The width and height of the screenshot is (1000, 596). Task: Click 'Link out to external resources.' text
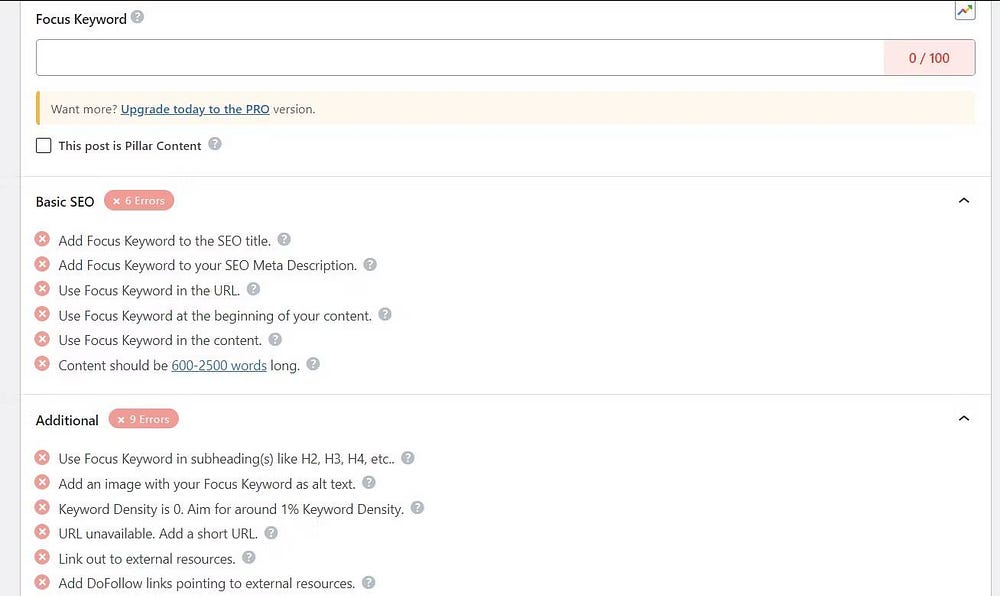[x=147, y=559]
